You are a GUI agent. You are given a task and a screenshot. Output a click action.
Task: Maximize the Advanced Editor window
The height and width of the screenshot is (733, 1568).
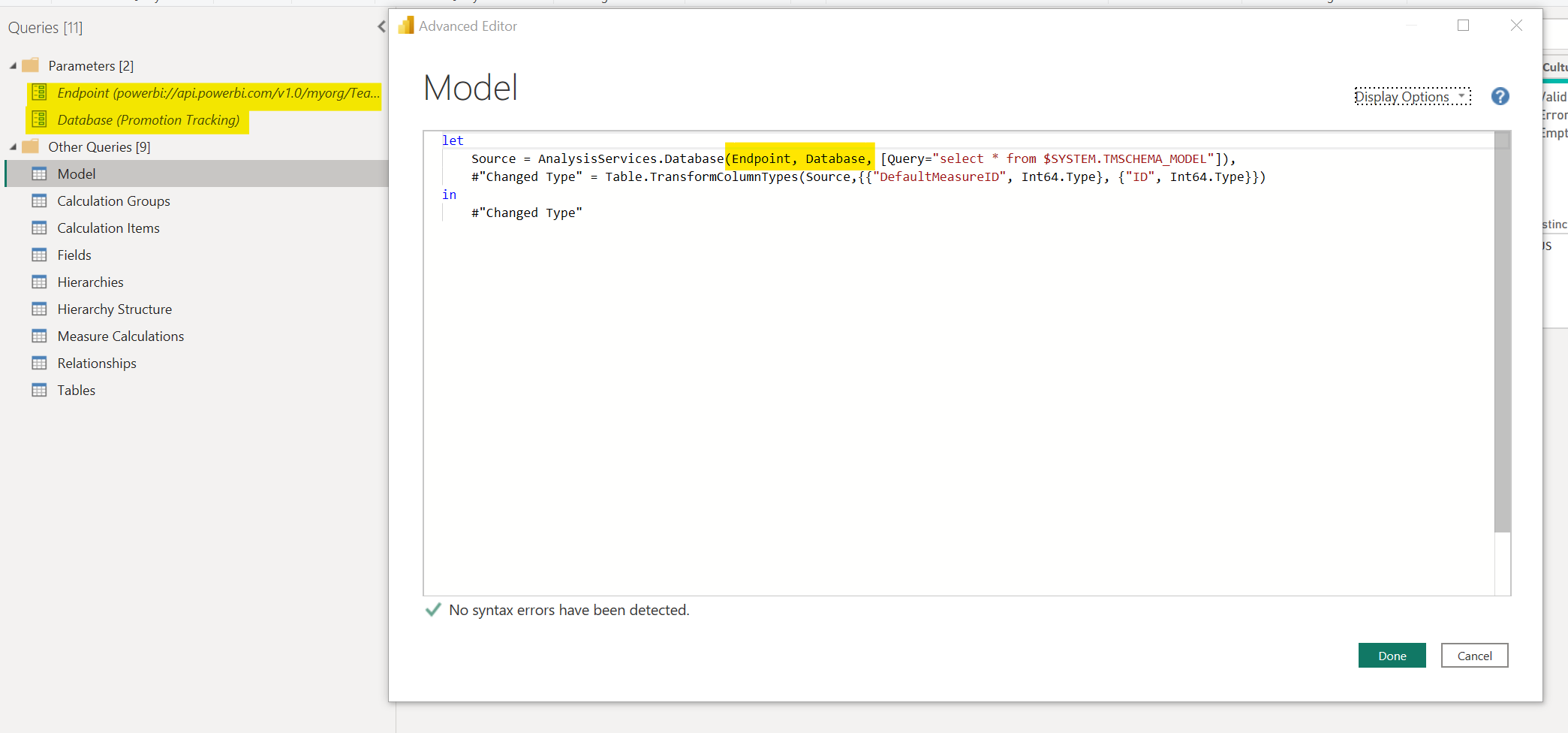(1463, 26)
